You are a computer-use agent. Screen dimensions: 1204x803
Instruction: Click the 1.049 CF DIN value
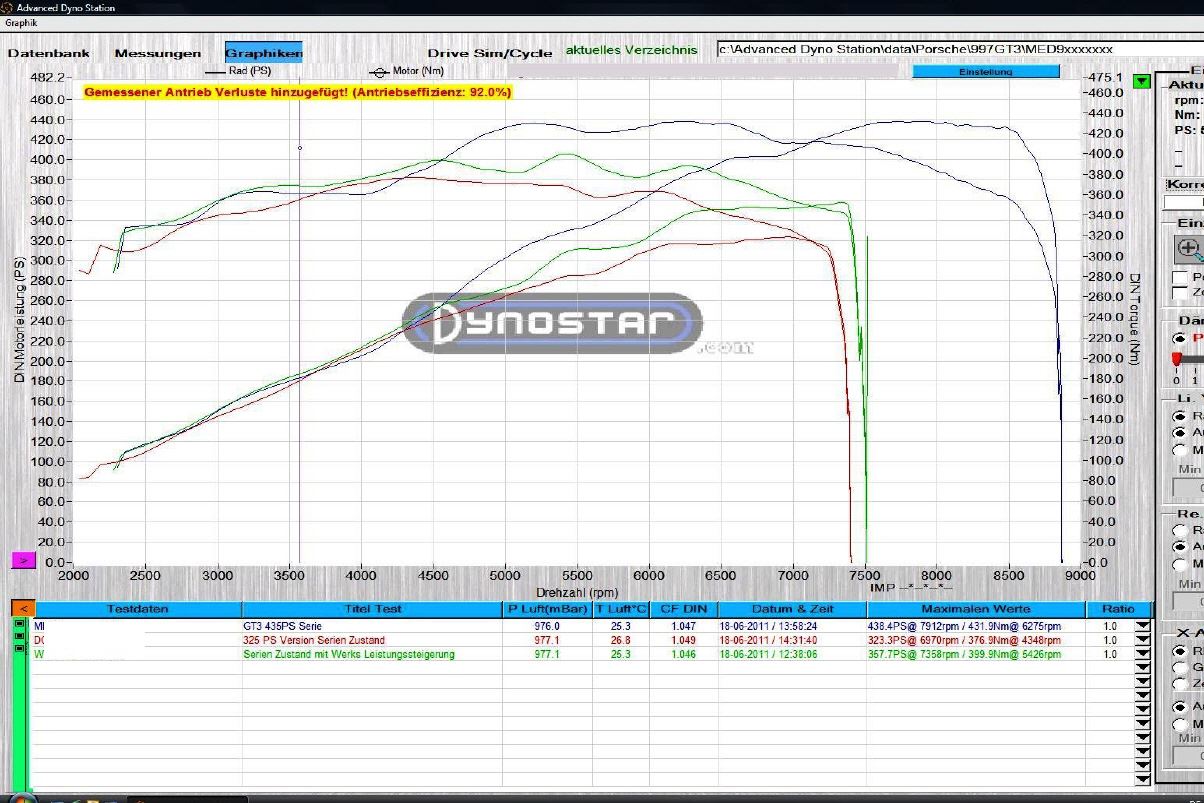pos(683,640)
